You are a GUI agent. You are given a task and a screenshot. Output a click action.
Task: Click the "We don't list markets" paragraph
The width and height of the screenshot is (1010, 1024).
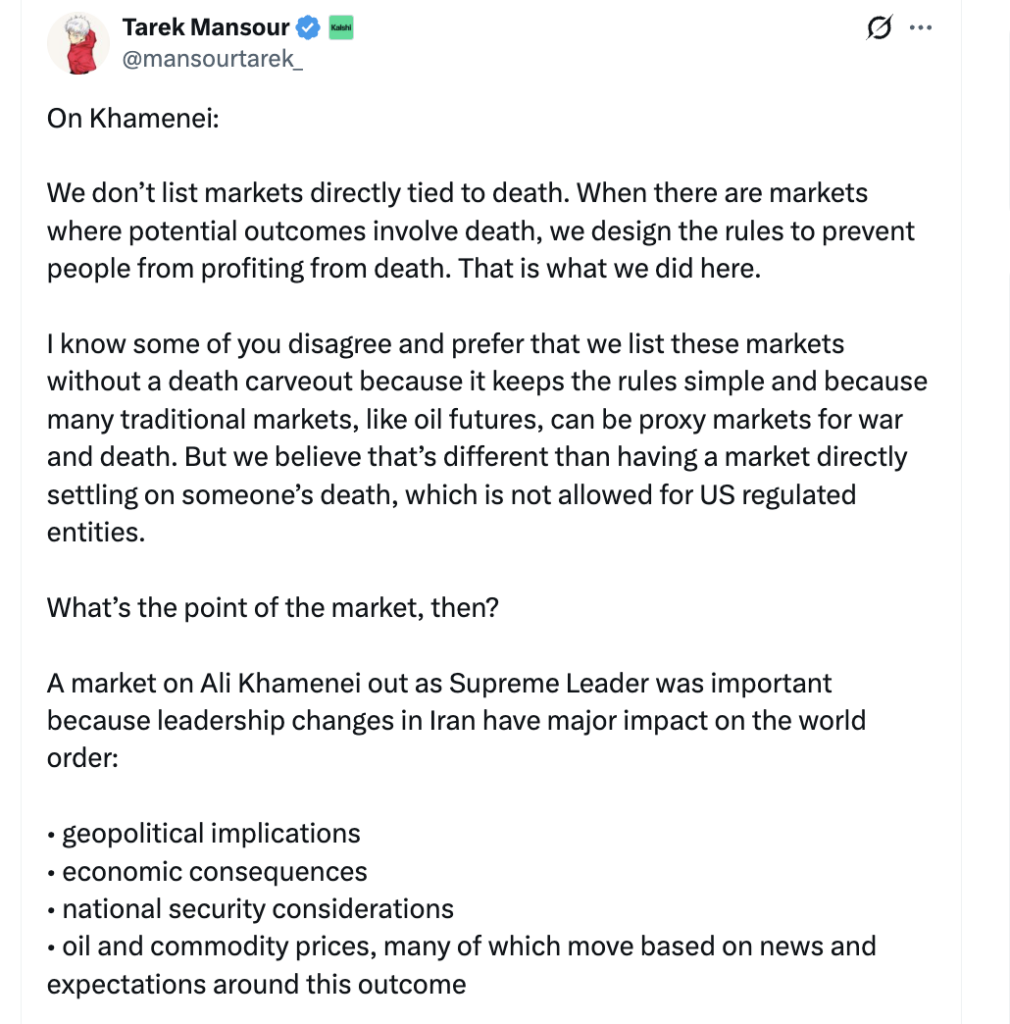[x=480, y=231]
